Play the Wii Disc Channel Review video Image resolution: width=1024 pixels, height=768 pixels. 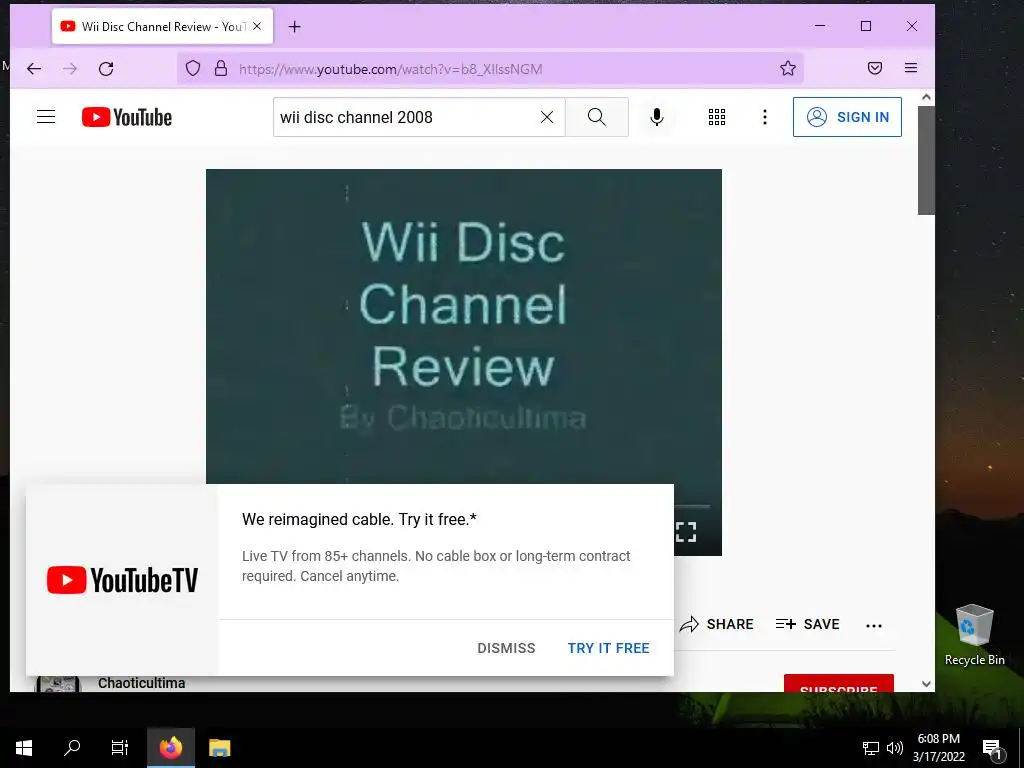(464, 327)
